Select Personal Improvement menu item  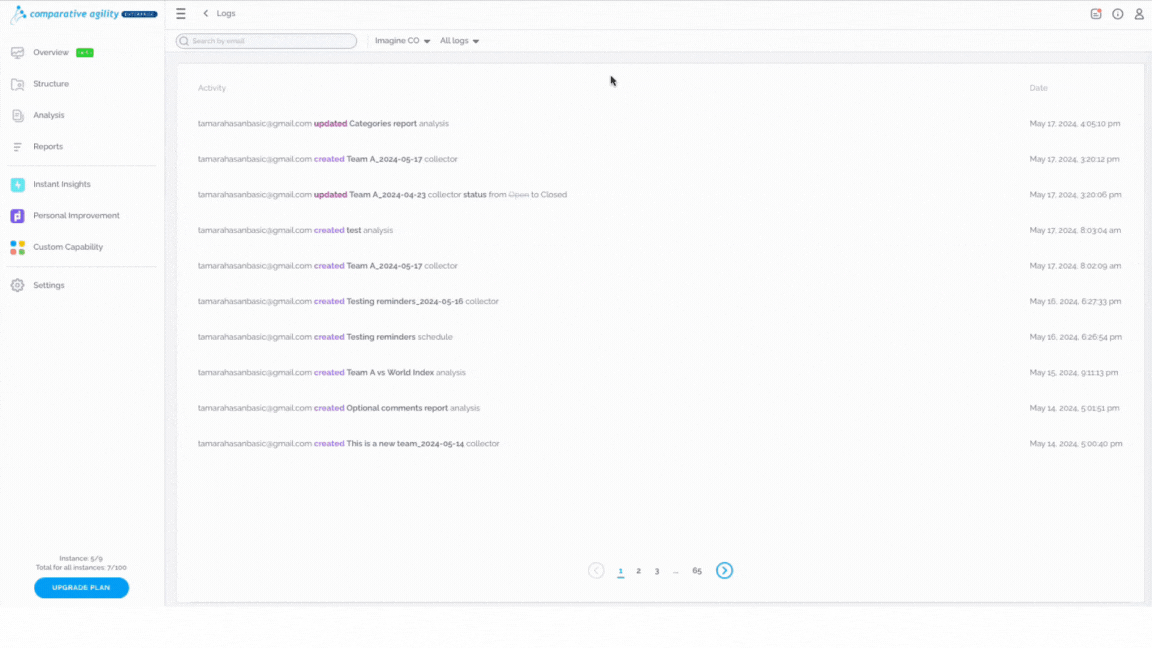pyautogui.click(x=76, y=216)
